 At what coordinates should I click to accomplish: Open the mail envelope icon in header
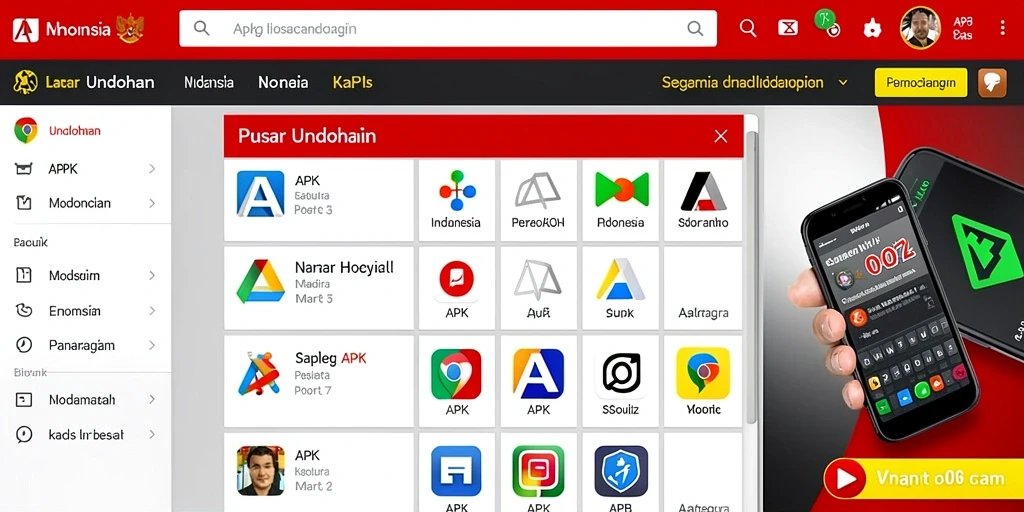pos(788,28)
